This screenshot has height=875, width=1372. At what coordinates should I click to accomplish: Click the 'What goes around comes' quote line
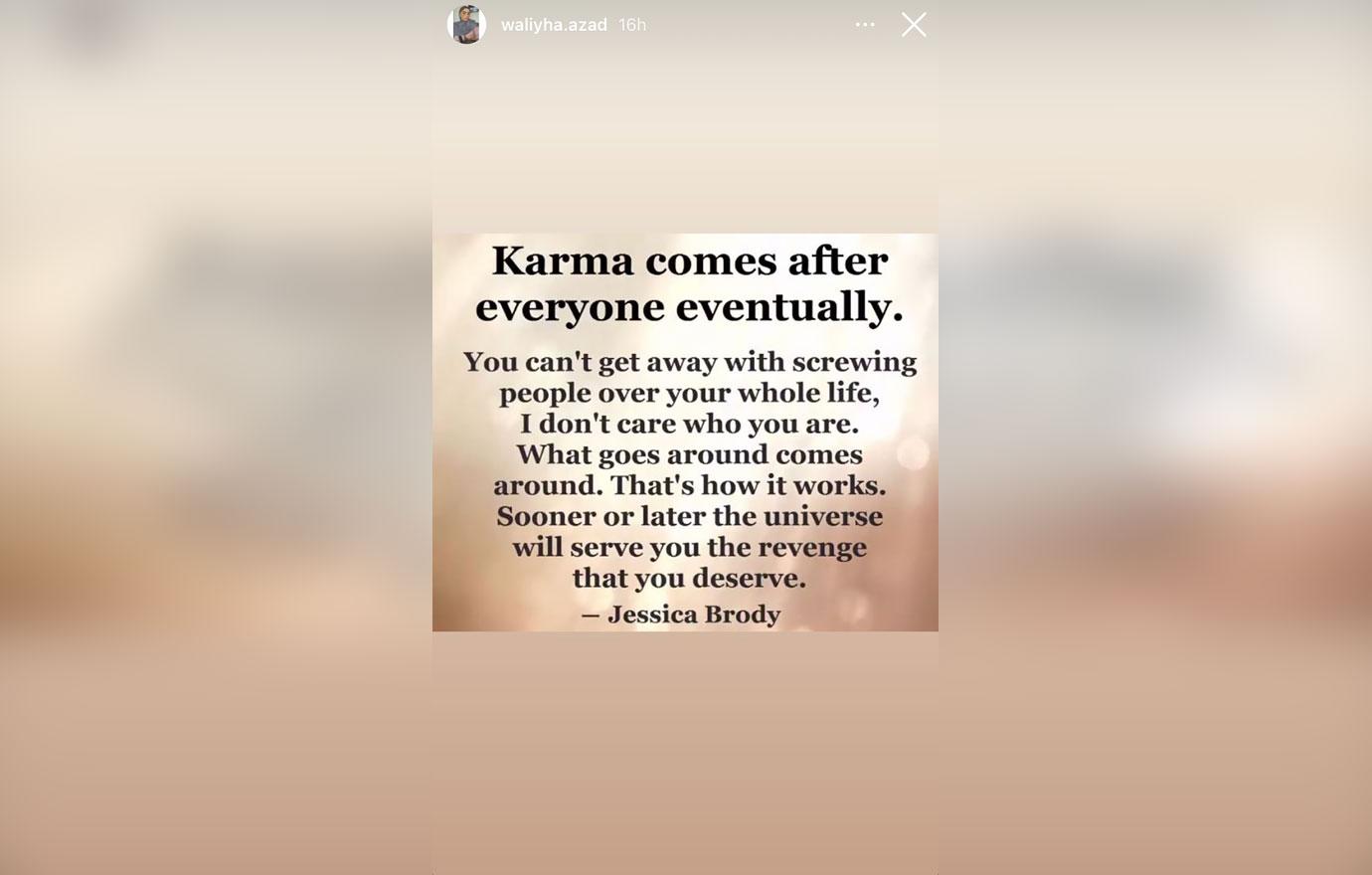tap(689, 454)
